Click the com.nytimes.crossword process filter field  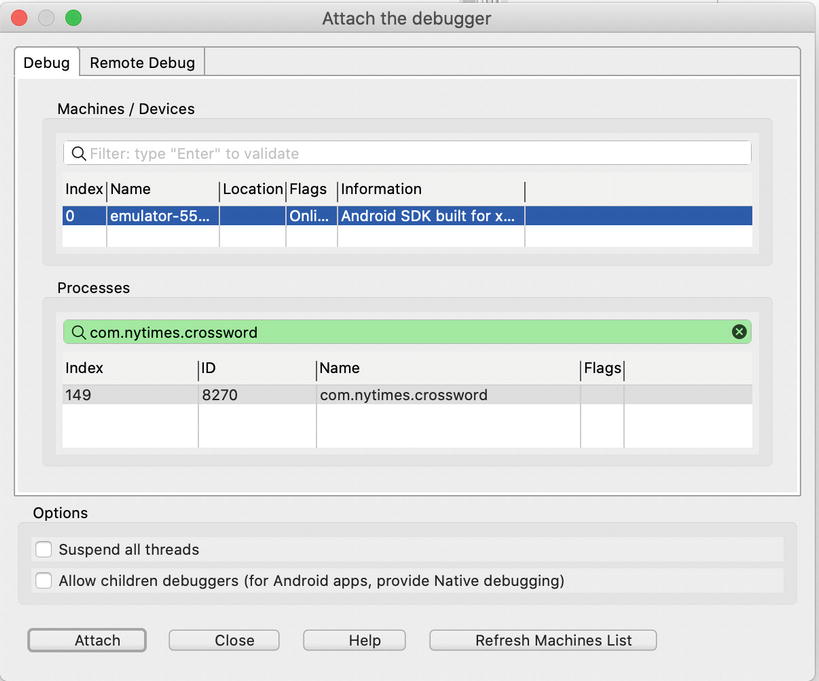[x=400, y=332]
